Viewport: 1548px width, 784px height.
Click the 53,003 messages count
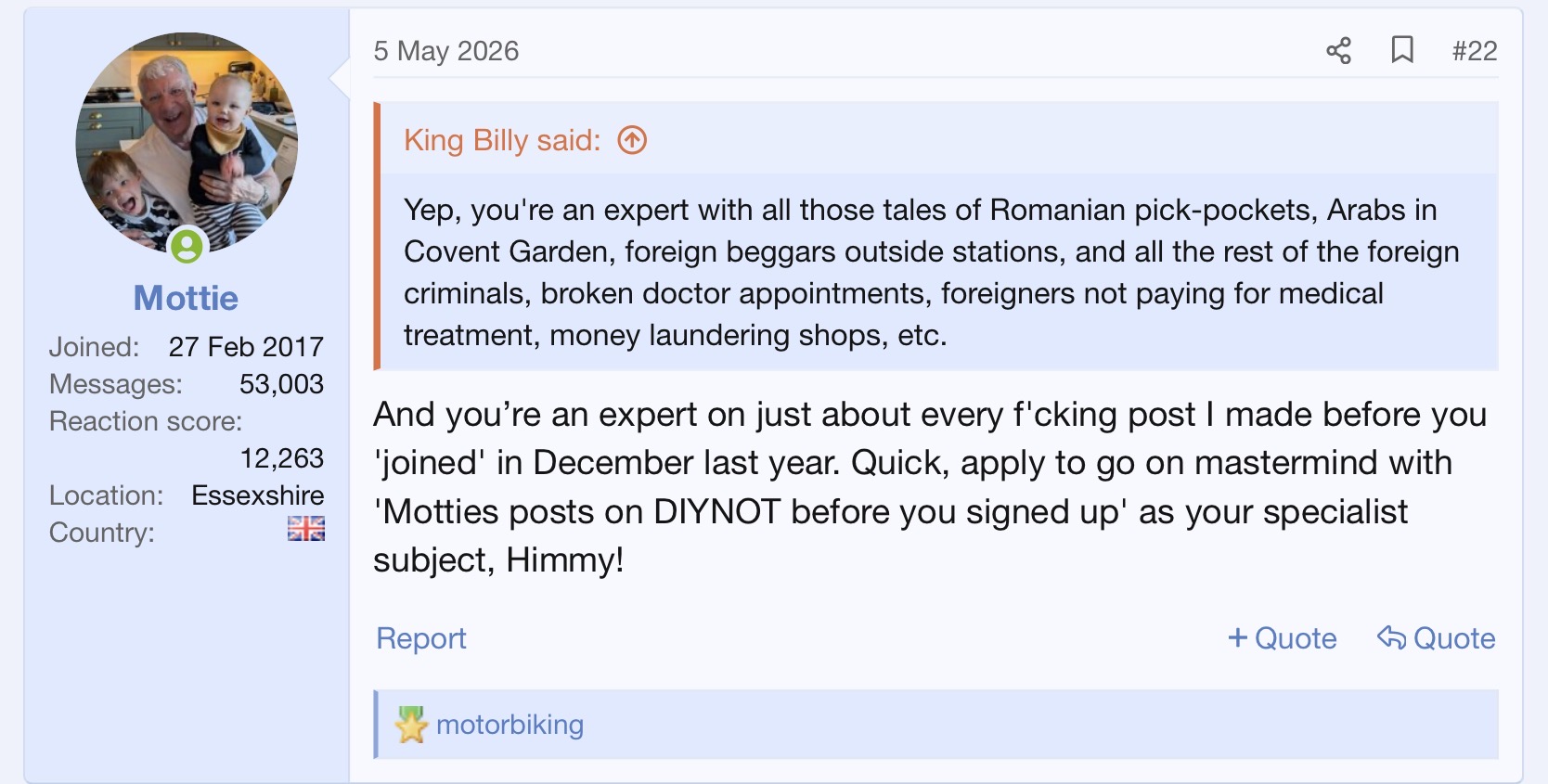pos(281,384)
